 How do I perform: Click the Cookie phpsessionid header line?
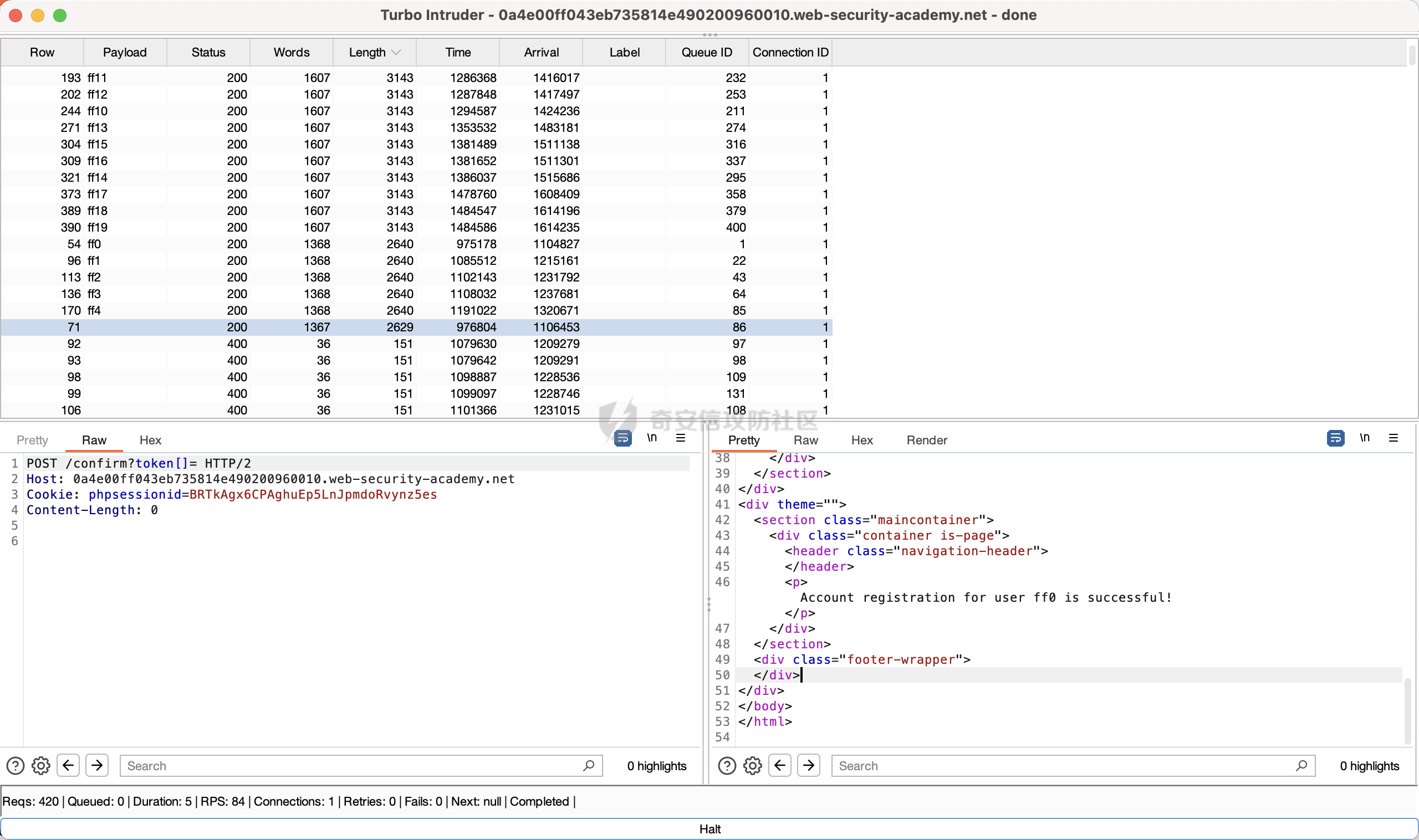pyautogui.click(x=232, y=494)
